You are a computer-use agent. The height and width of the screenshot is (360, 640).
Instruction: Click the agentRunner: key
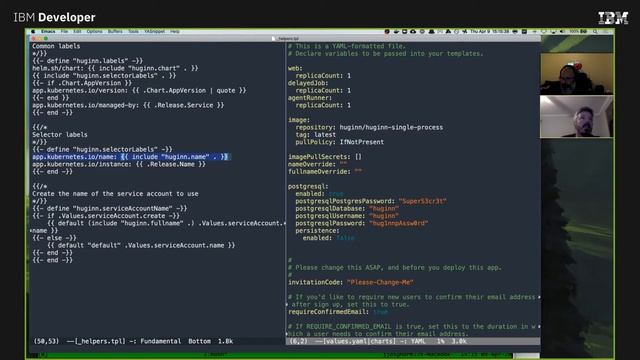(310, 98)
